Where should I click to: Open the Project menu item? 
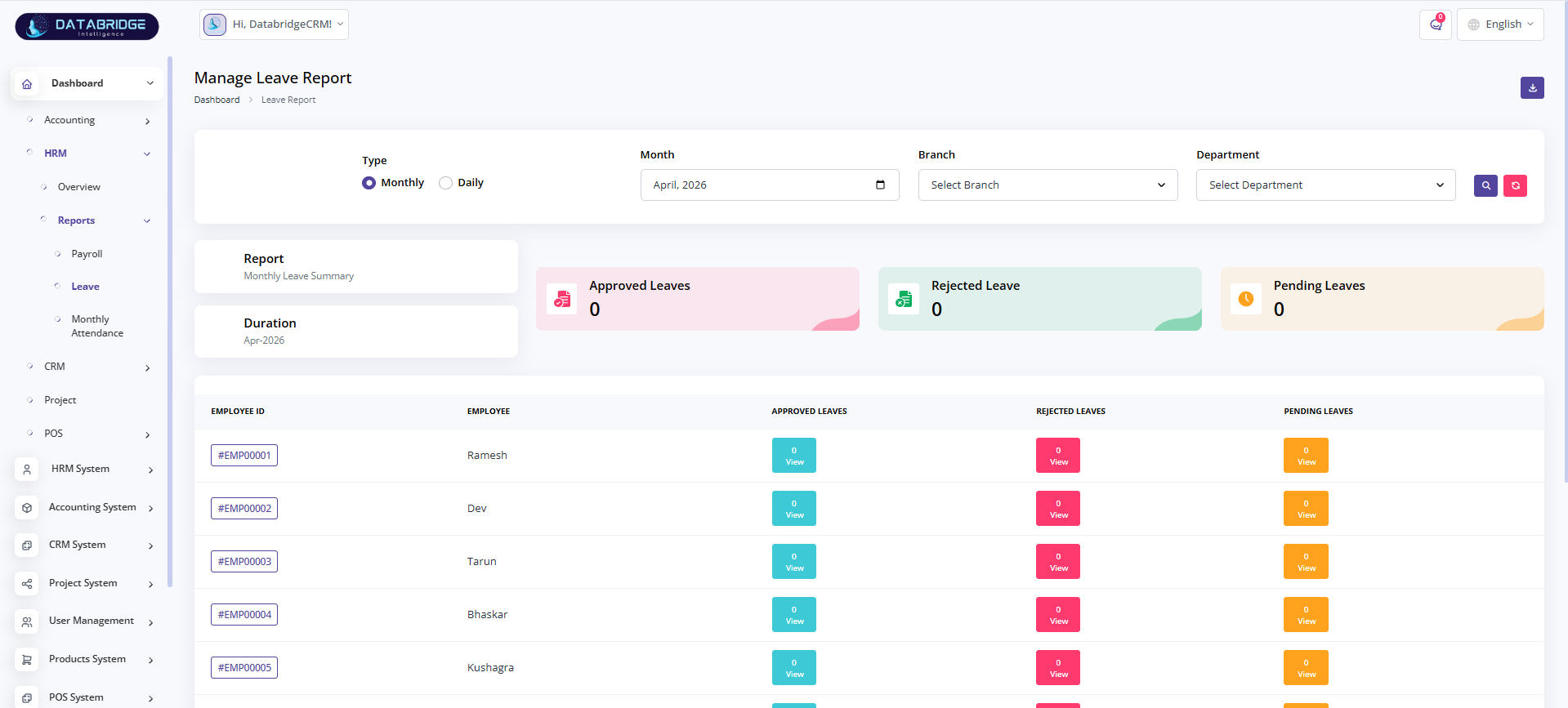coord(60,400)
